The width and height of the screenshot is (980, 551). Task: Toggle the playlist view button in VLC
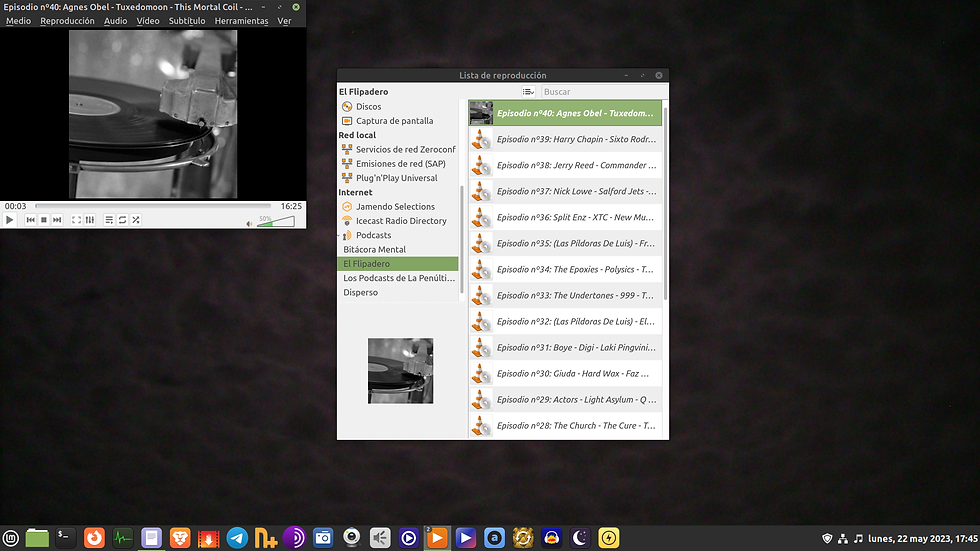tap(109, 220)
